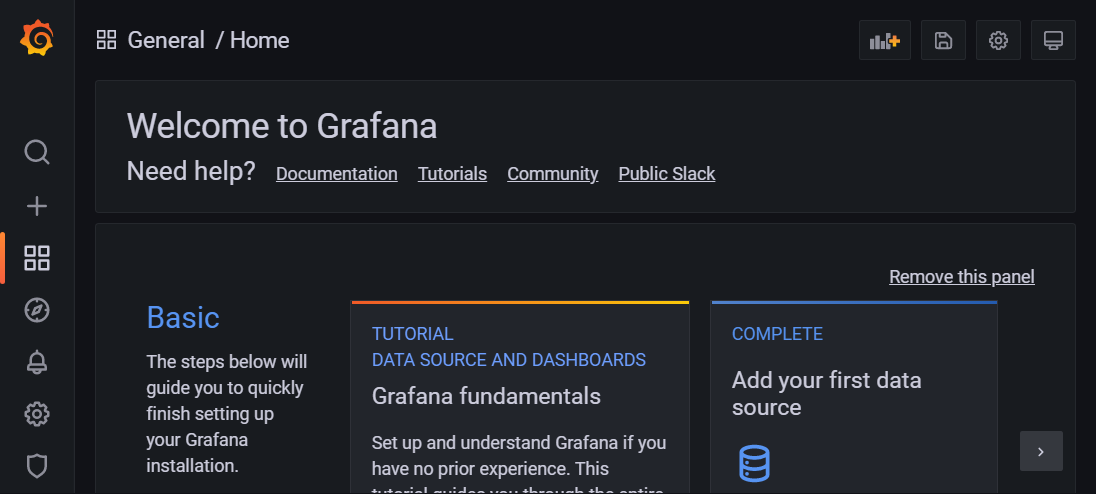Click the Grafana logo in sidebar

coord(37,39)
